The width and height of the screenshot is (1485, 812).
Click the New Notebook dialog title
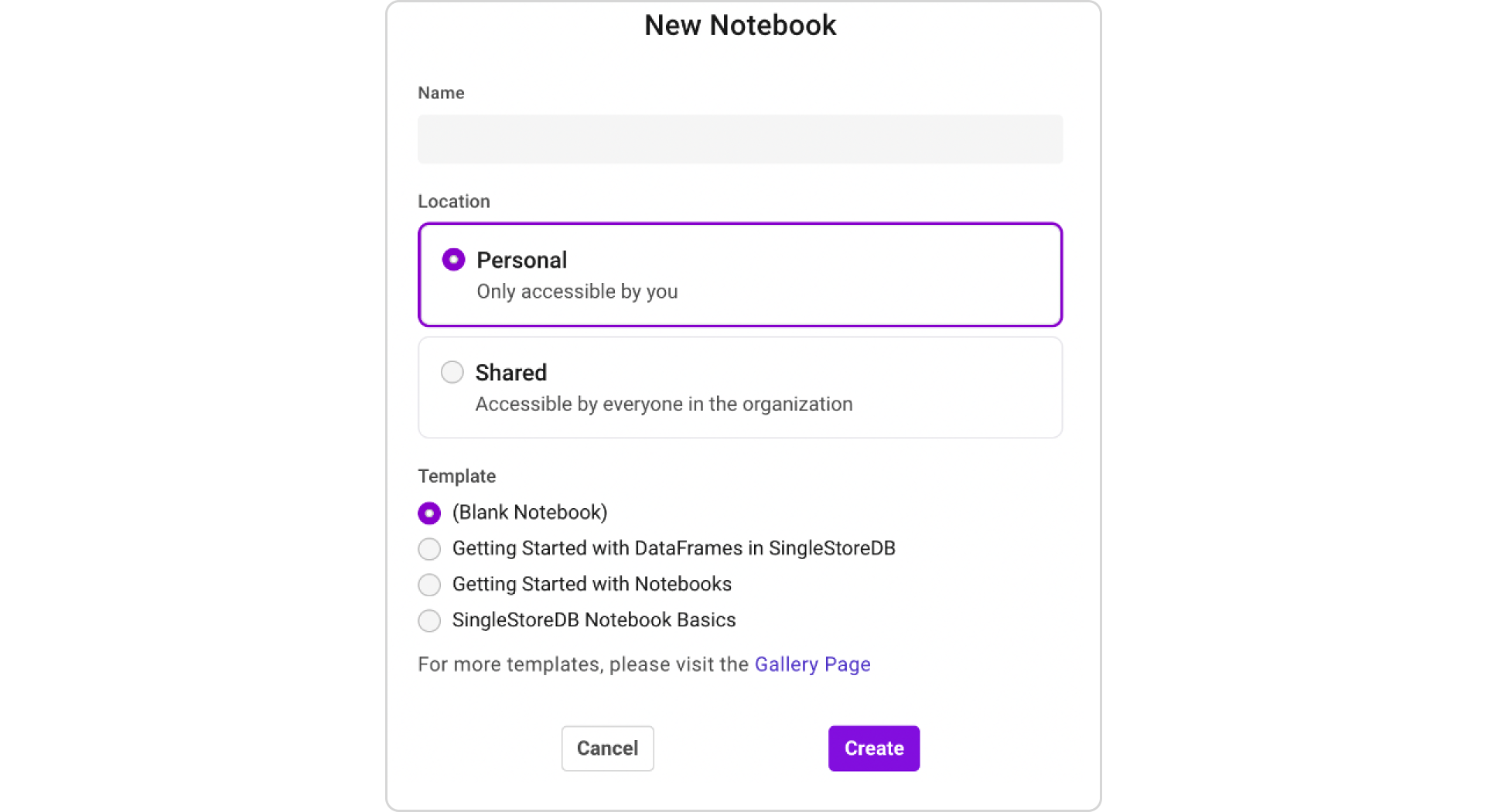(740, 25)
